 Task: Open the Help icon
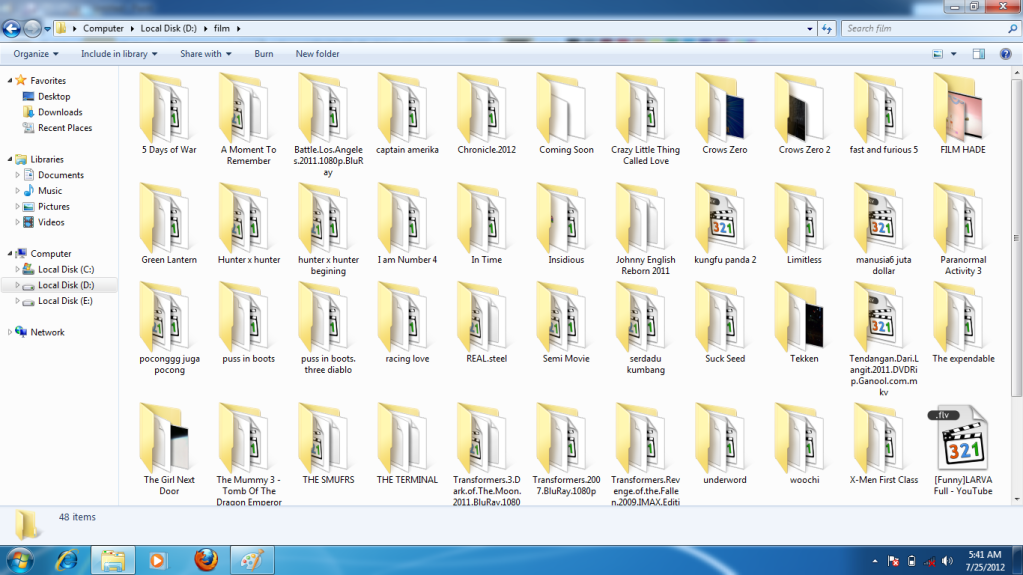coord(1005,54)
